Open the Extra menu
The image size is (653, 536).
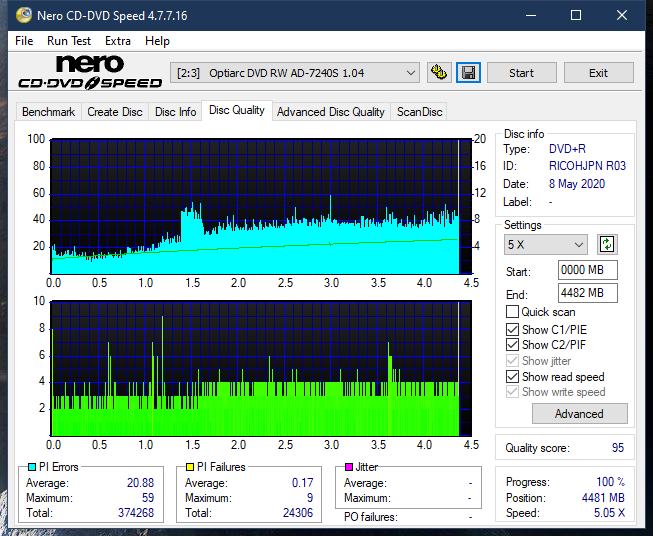click(x=118, y=41)
